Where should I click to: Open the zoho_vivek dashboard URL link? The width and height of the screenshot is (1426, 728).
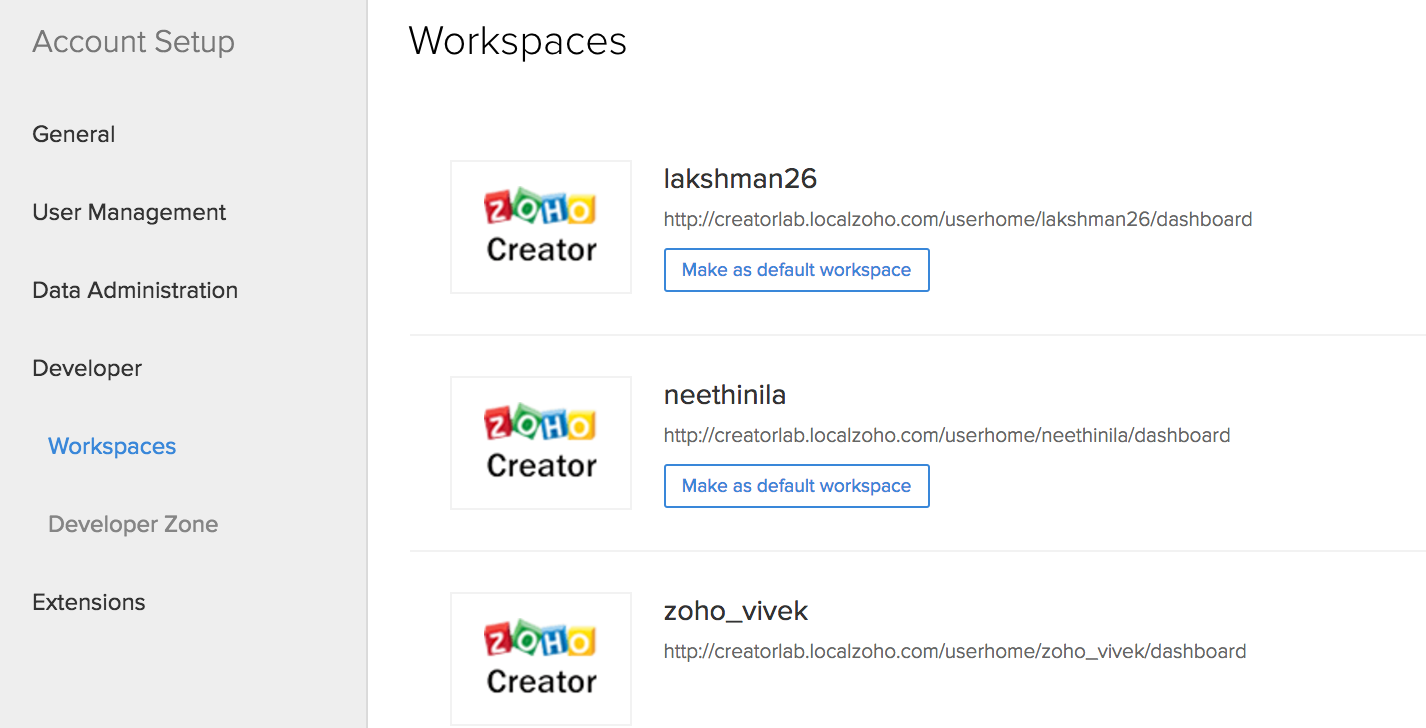click(954, 651)
